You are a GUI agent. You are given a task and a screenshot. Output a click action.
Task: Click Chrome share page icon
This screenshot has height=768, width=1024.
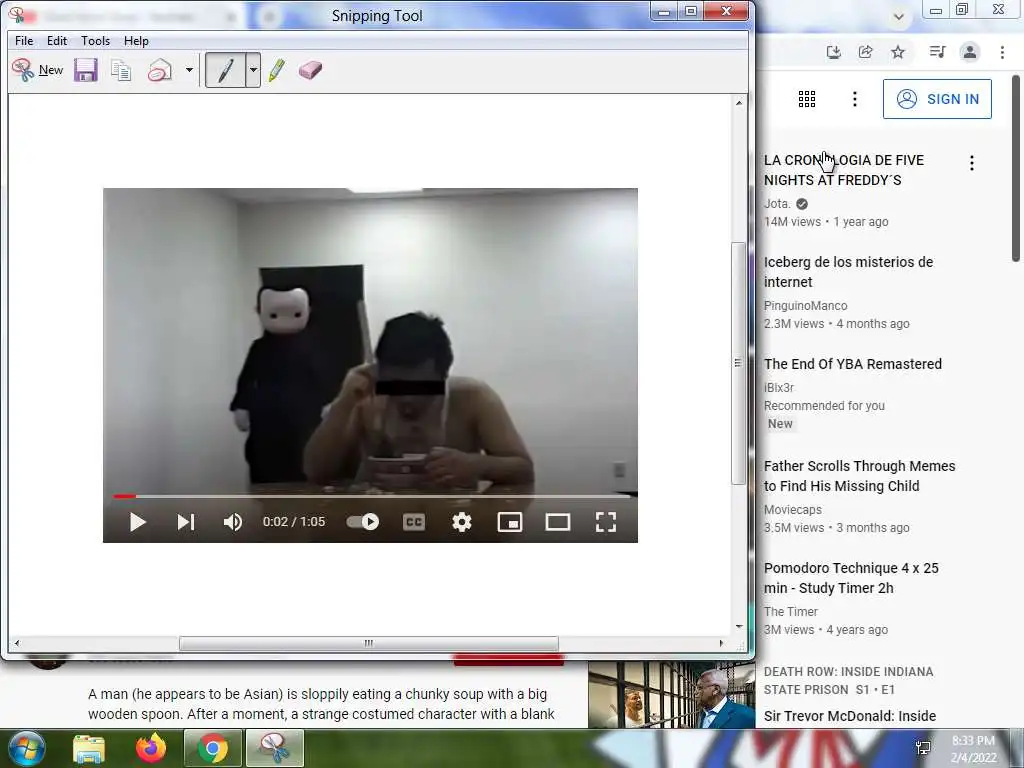866,52
